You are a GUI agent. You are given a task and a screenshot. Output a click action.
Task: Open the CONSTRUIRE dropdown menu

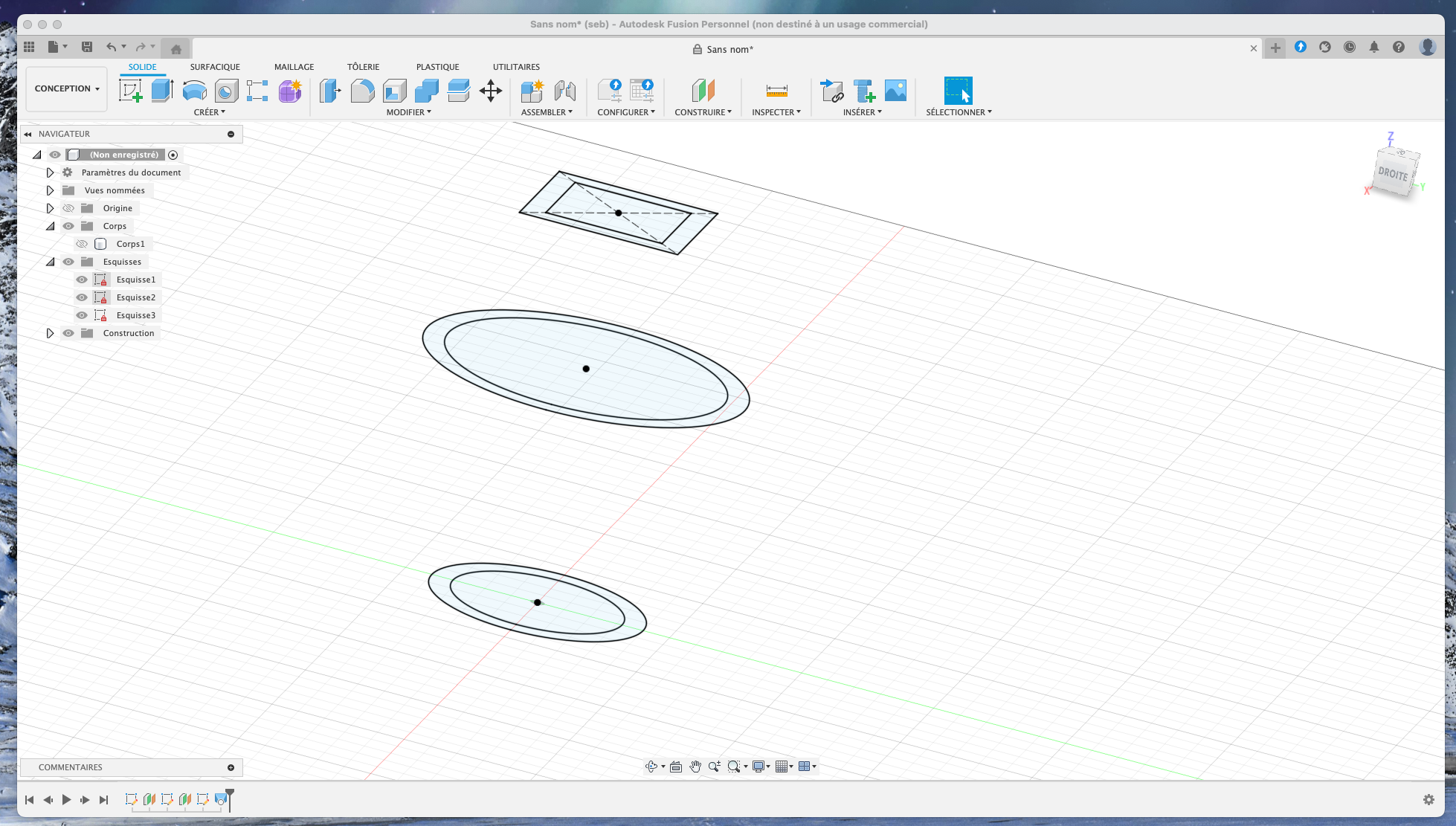click(x=703, y=112)
